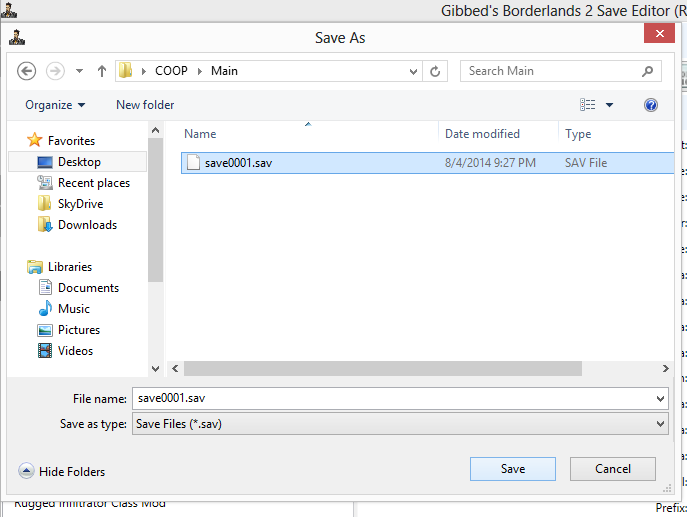Open Recent places in navigation pane

(x=94, y=183)
